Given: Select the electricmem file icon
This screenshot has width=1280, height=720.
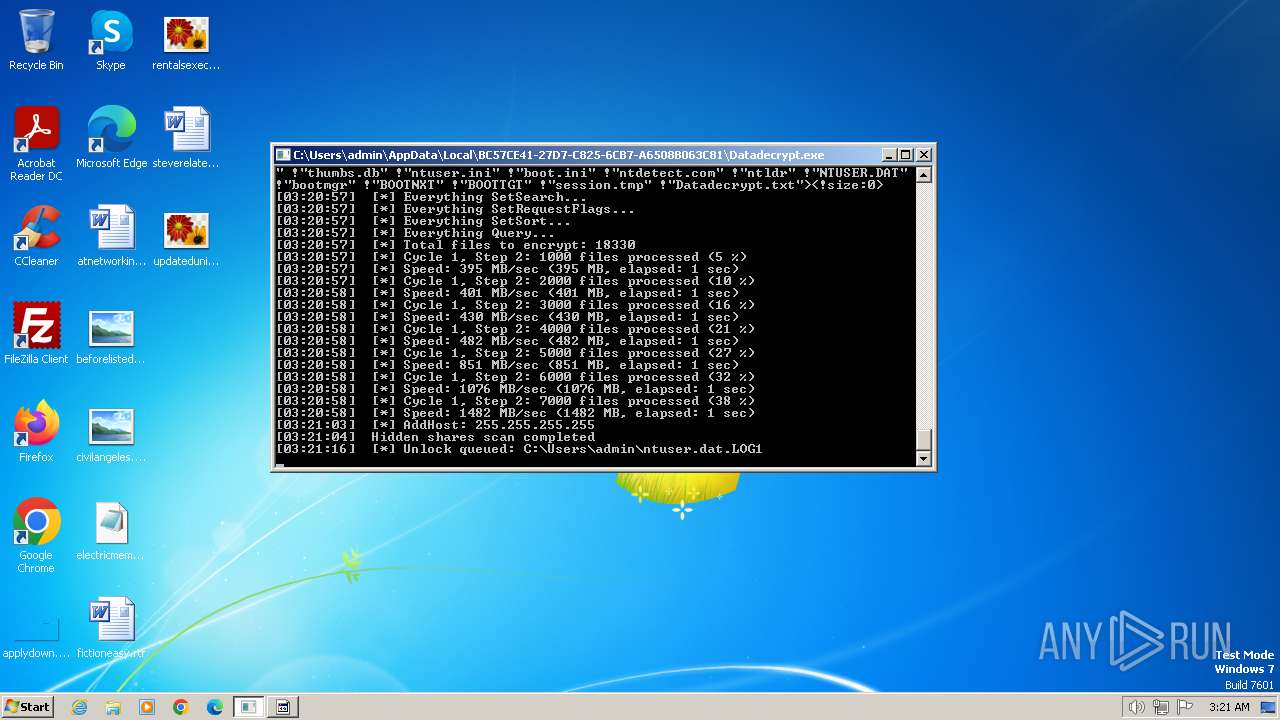Looking at the screenshot, I should tap(111, 530).
